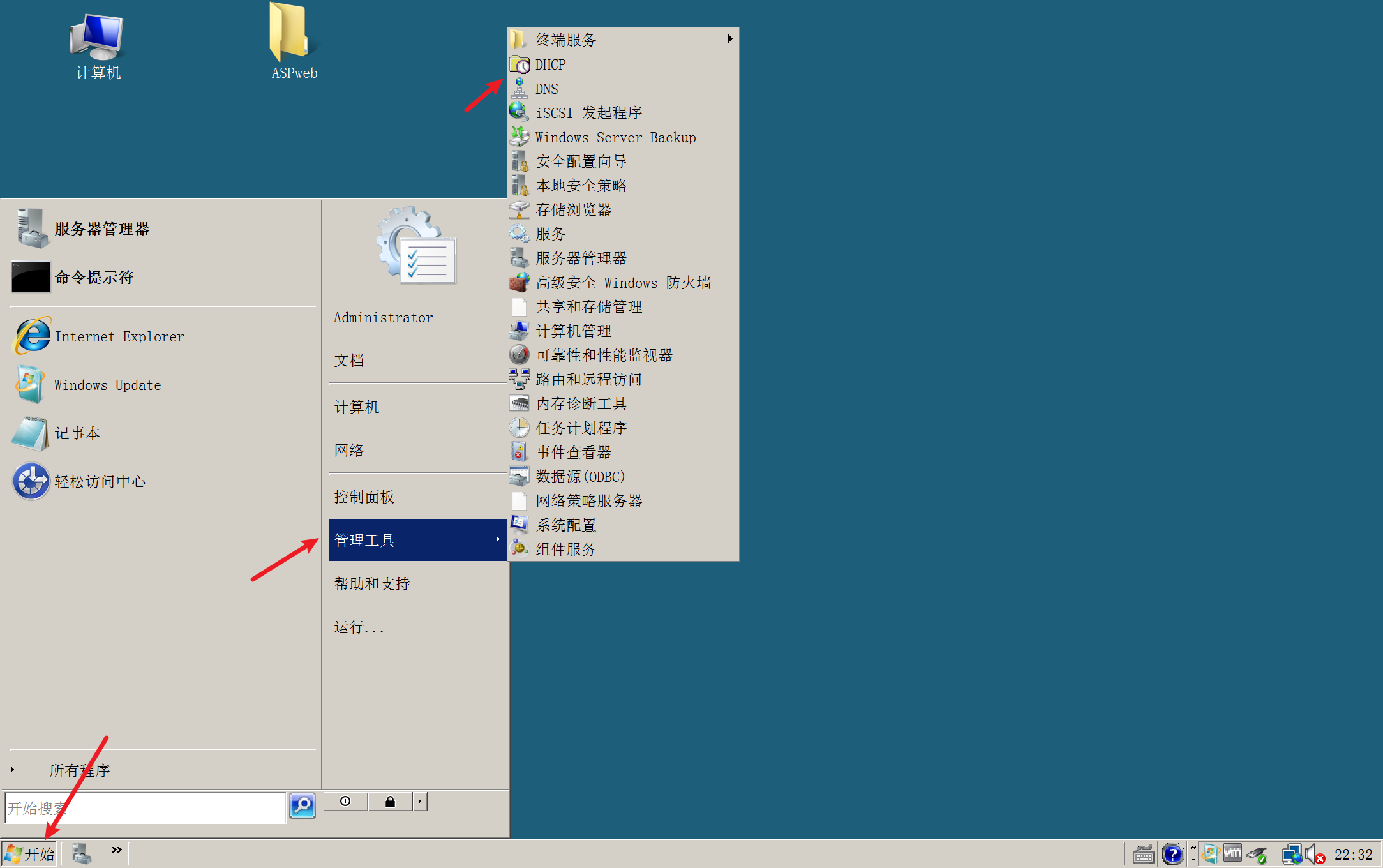The image size is (1383, 868).
Task: Click the 开始 start button
Action: [x=30, y=854]
